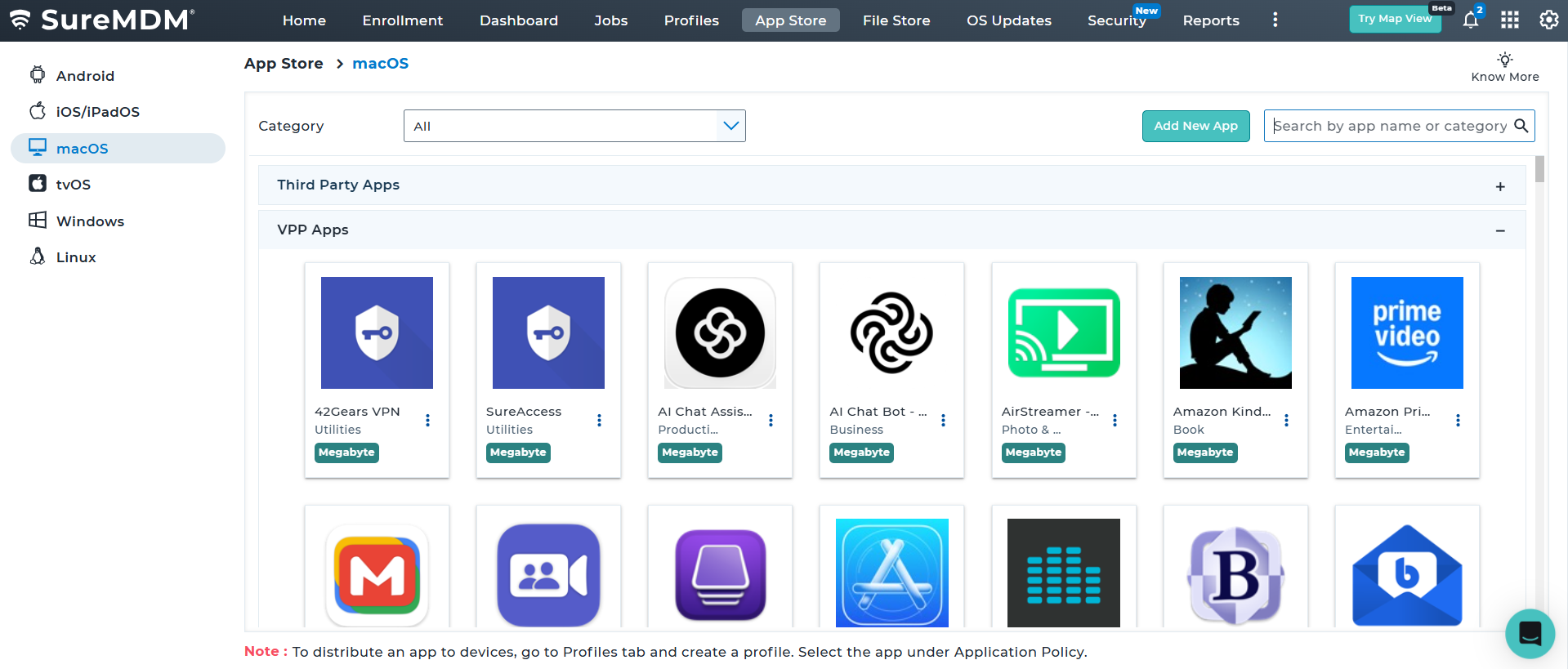Click the Try Map View button

[x=1394, y=20]
